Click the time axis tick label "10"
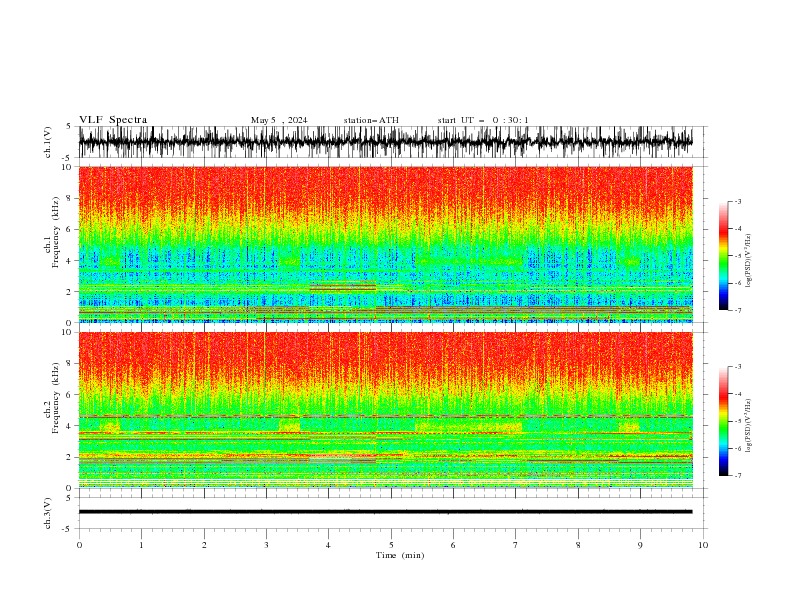This screenshot has width=792, height=612. pos(703,545)
